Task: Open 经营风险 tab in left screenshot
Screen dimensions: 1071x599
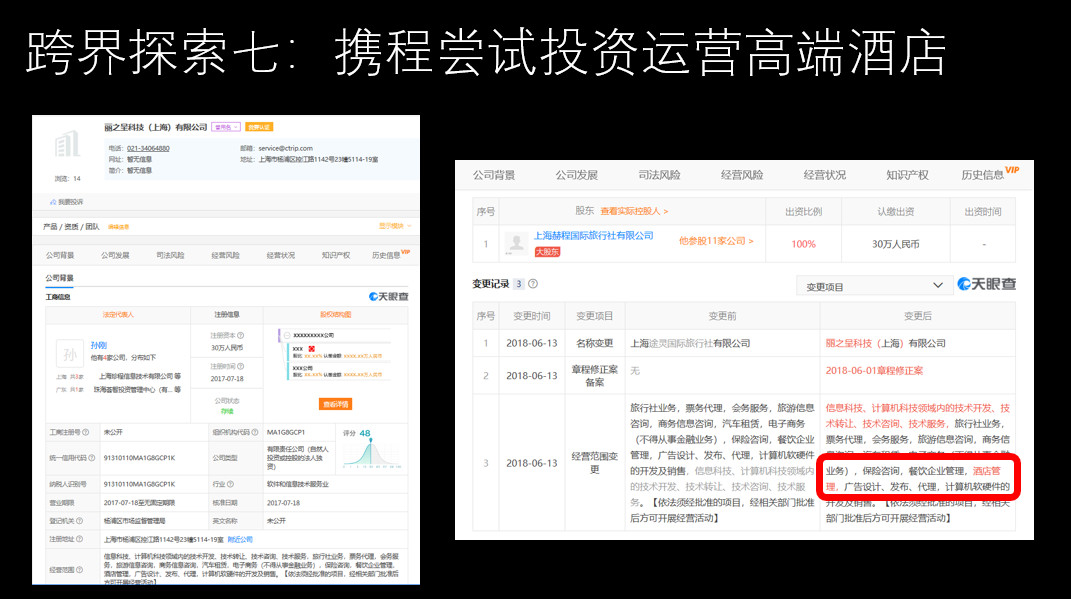Action: (x=225, y=255)
